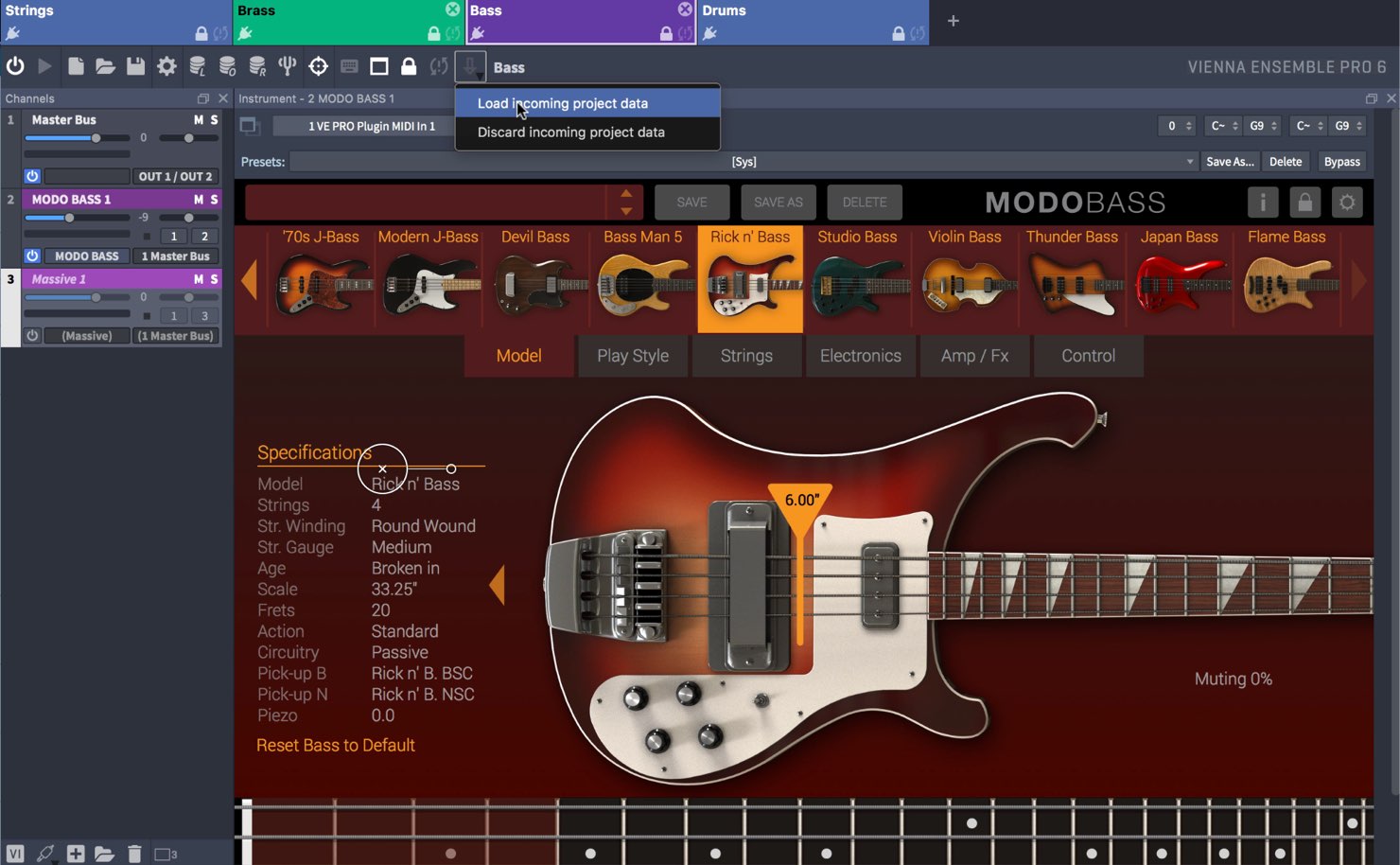
Task: Open the Play Style tab
Action: [x=633, y=356]
